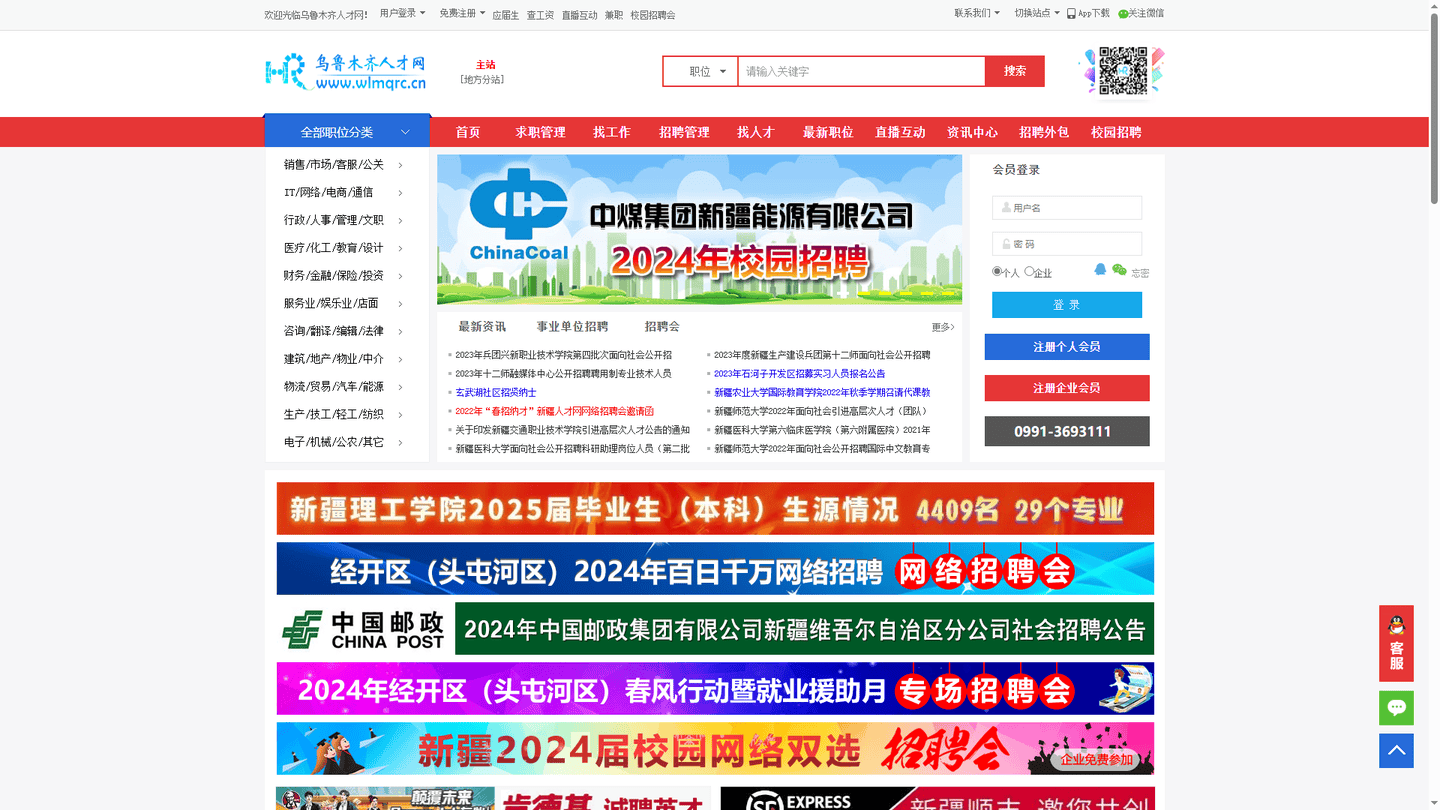Open the 直播互动 nav item in red bar
1440x810 pixels.
[900, 132]
